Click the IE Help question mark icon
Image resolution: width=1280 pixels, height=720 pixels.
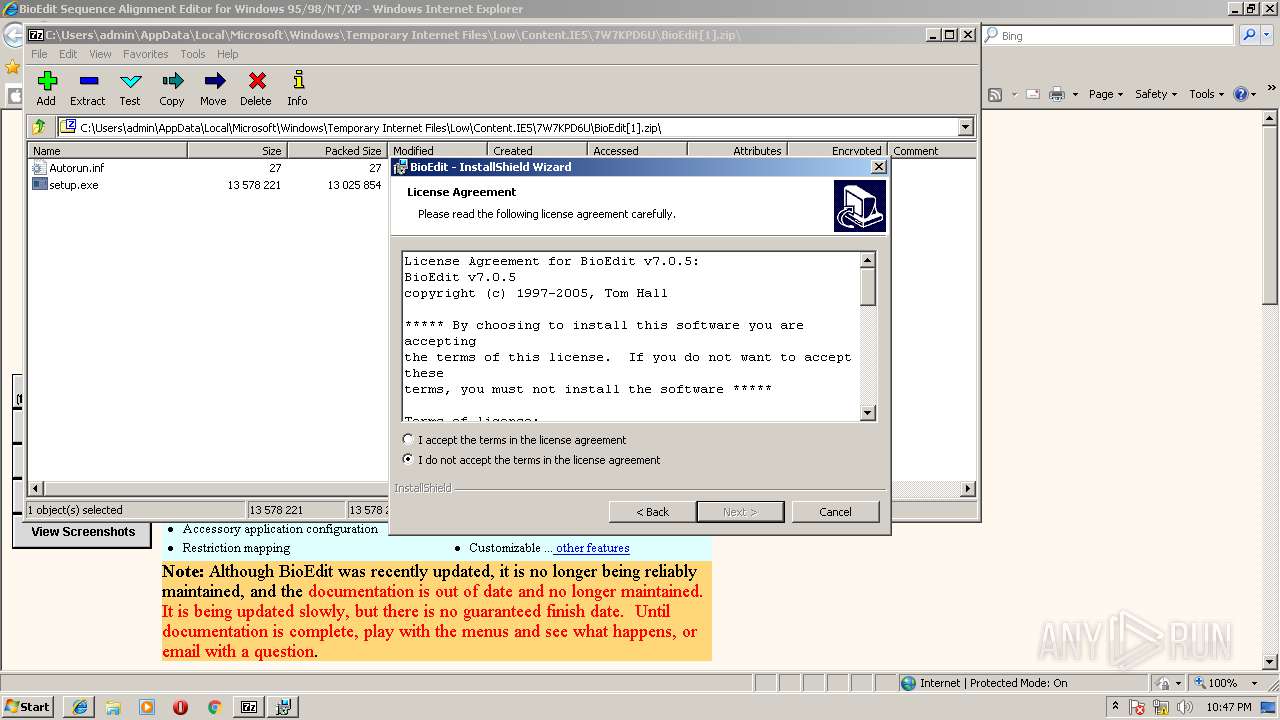pos(1240,94)
